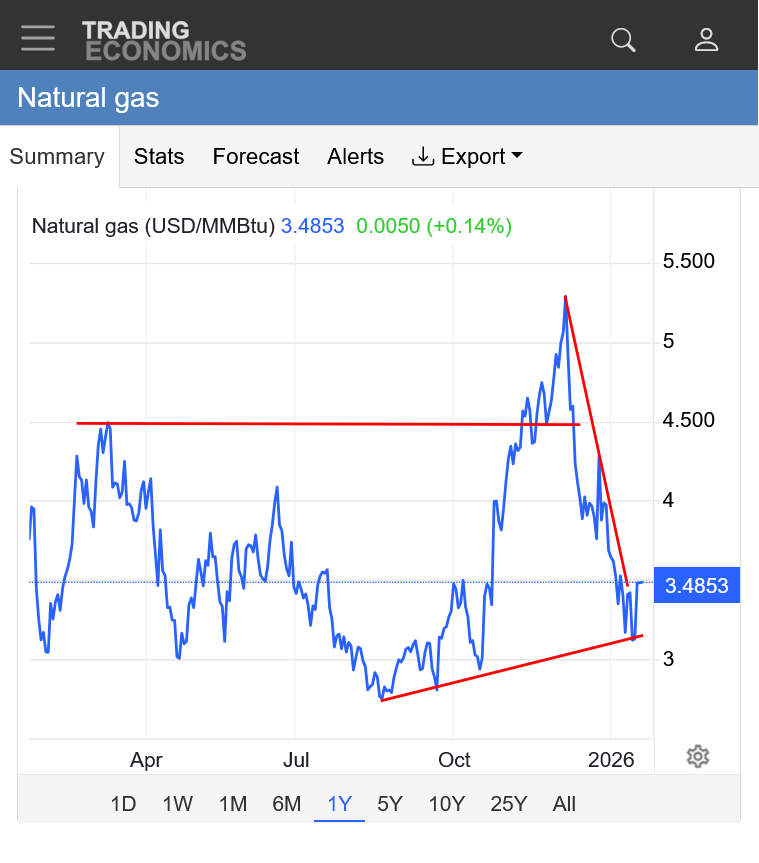Open the user account icon
Image resolution: width=759 pixels, height=863 pixels.
coord(707,39)
